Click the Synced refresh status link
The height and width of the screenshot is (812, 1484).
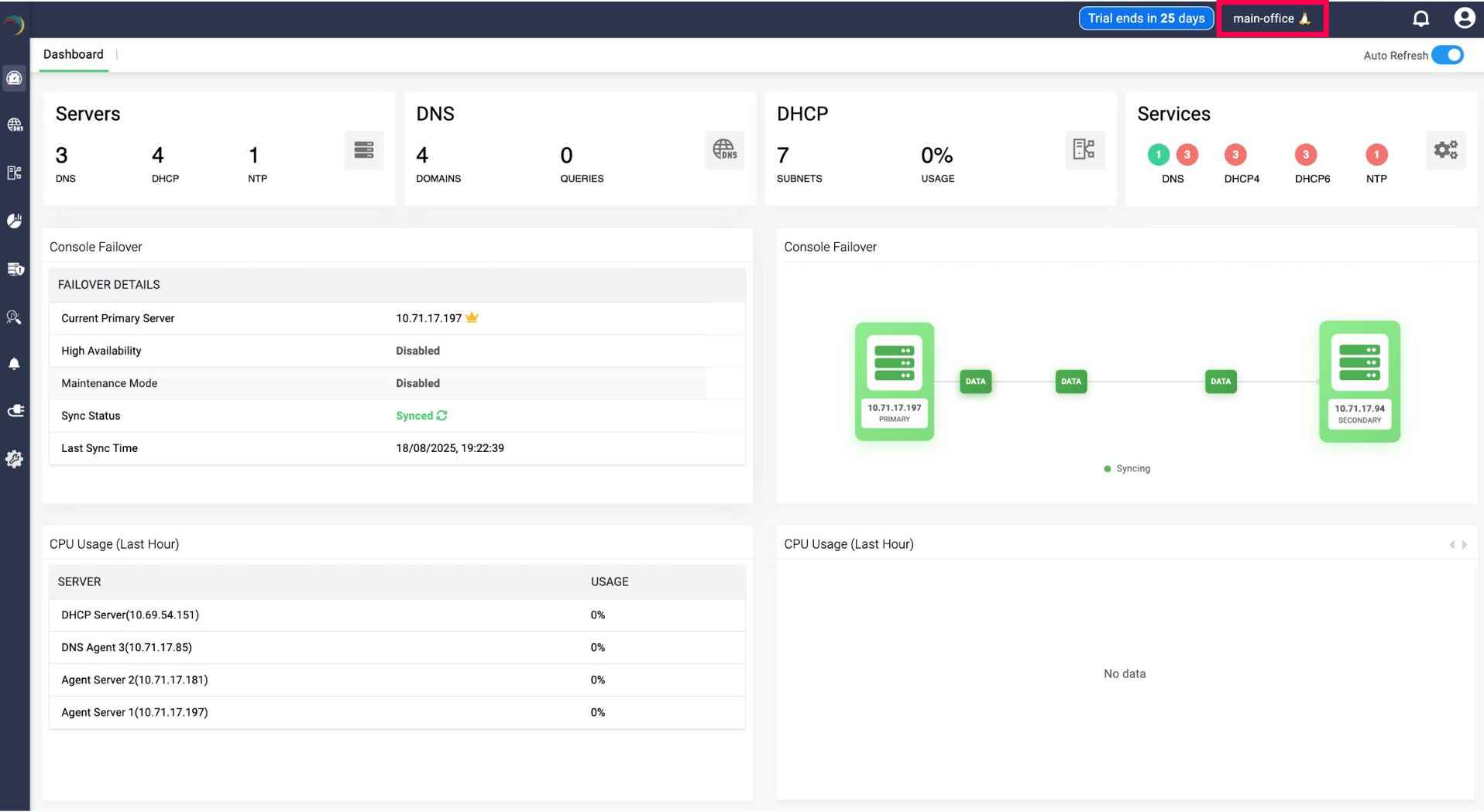pos(421,416)
